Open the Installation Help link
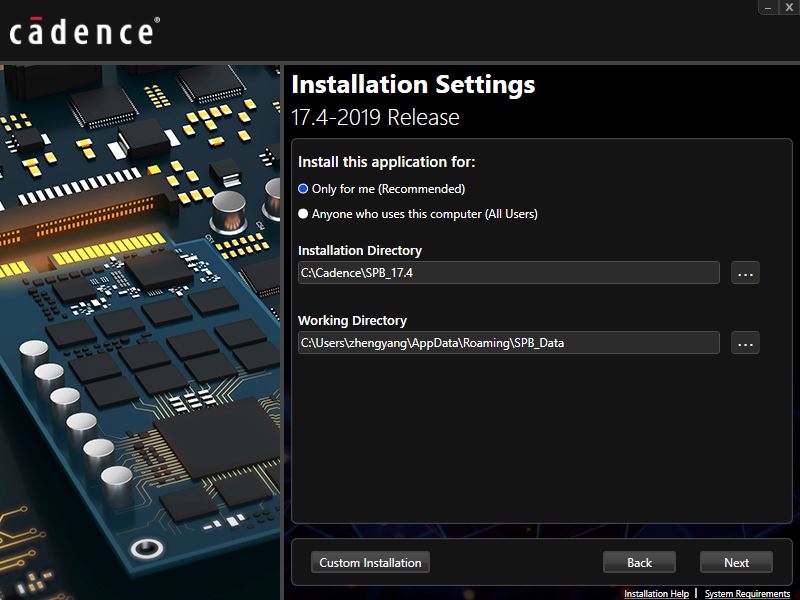 (656, 594)
